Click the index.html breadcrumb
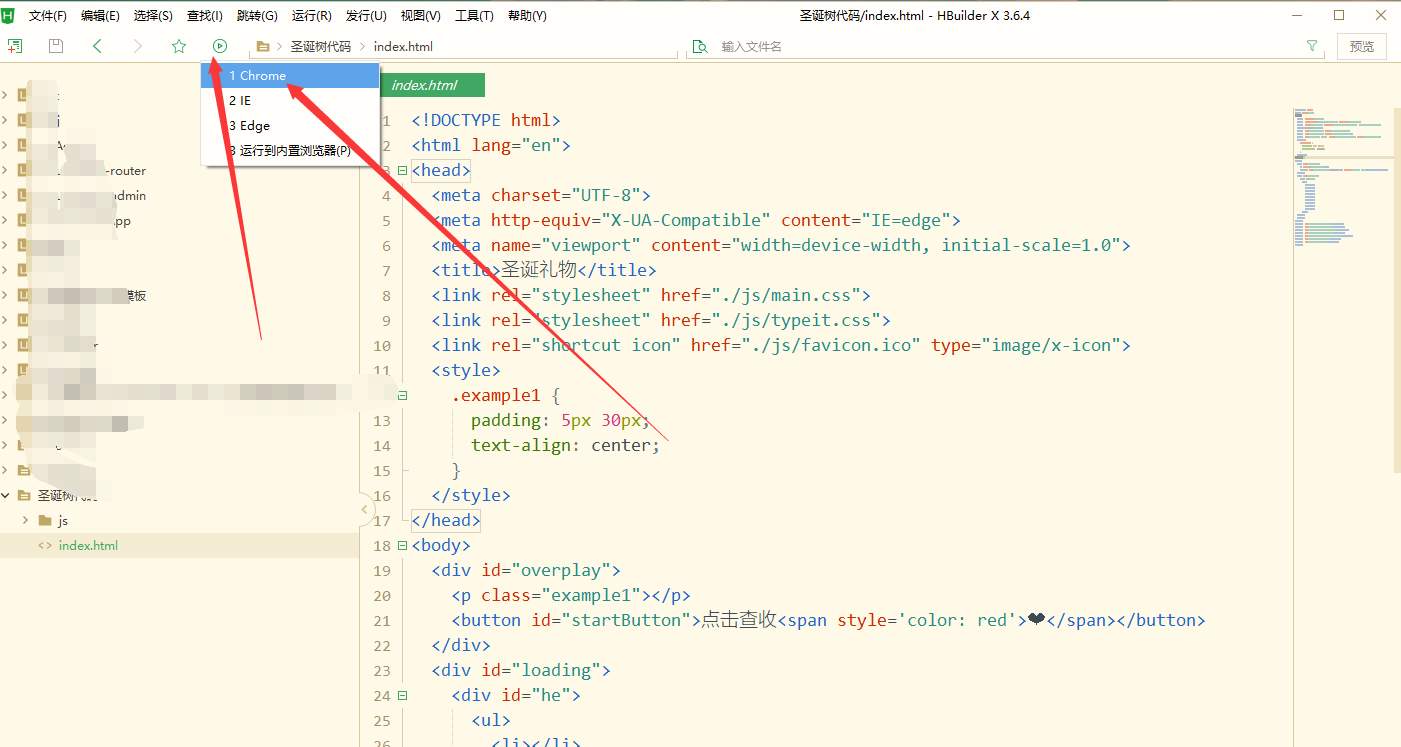Viewport: 1401px width, 747px height. 403,46
